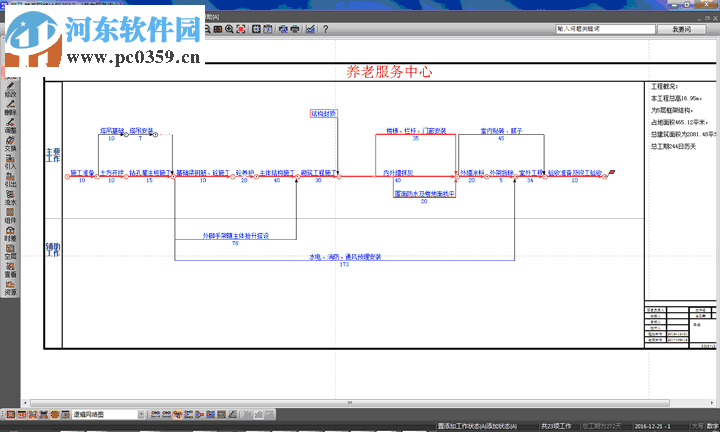Click the zoom in magnifier icon

click(x=229, y=29)
